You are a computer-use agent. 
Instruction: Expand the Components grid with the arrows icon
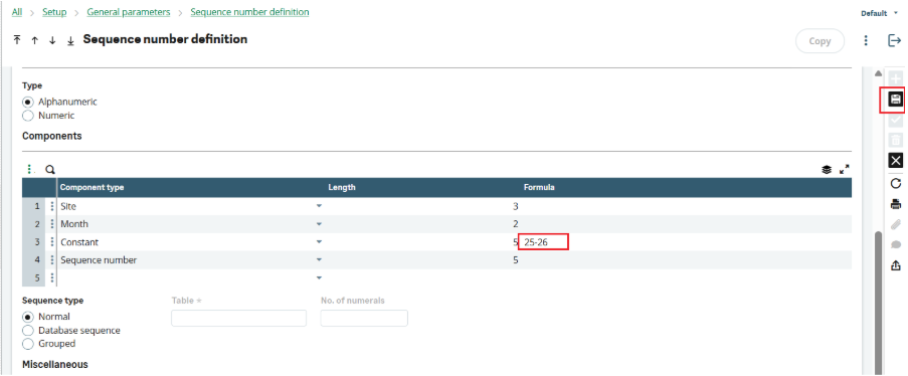(844, 170)
